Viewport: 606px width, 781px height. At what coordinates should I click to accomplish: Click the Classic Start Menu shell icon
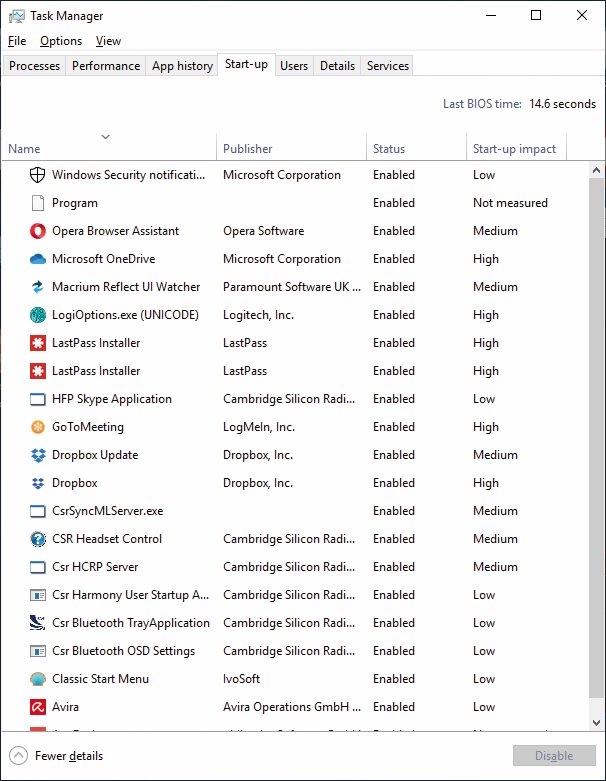[37, 679]
